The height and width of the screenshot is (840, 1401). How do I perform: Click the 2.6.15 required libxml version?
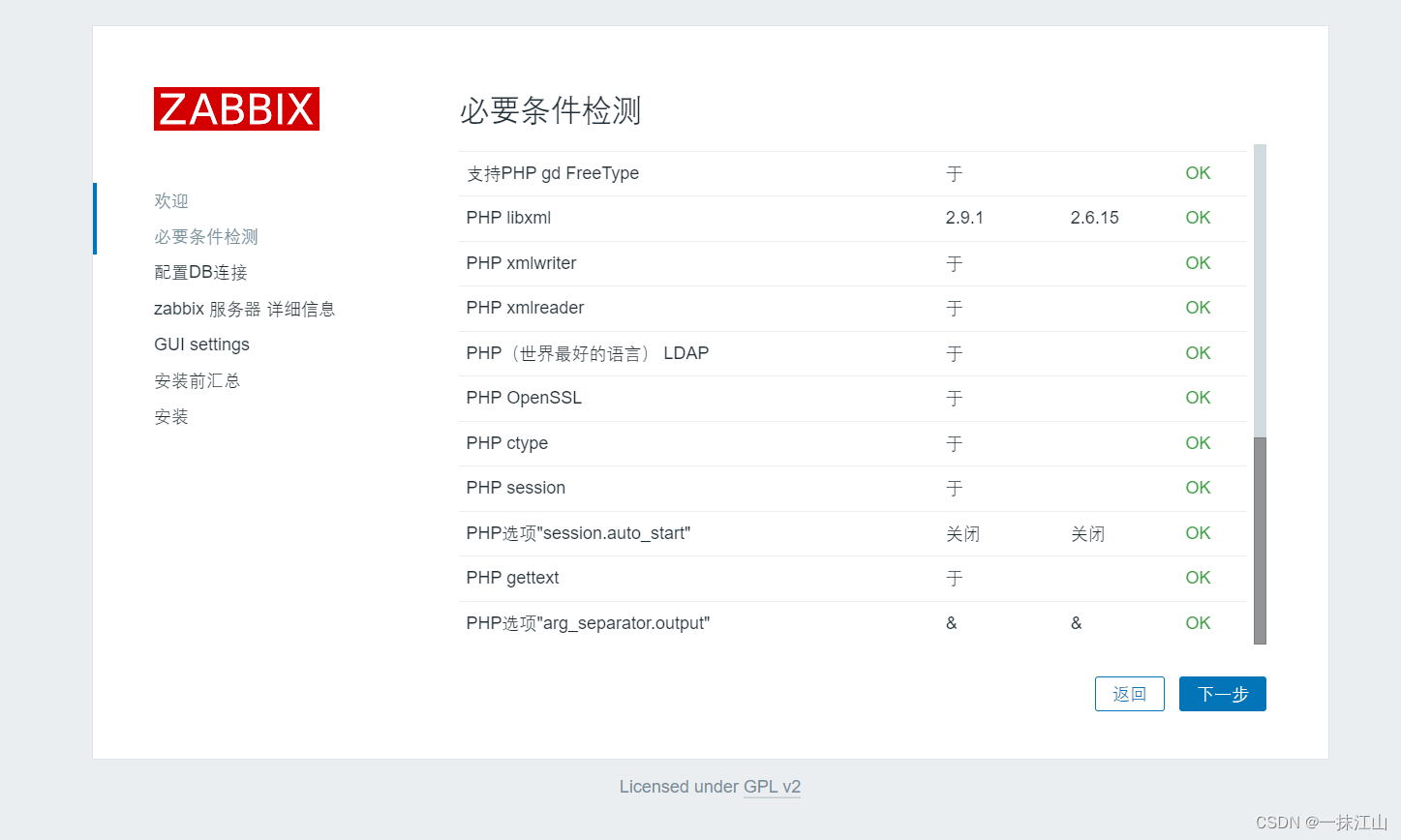1094,218
